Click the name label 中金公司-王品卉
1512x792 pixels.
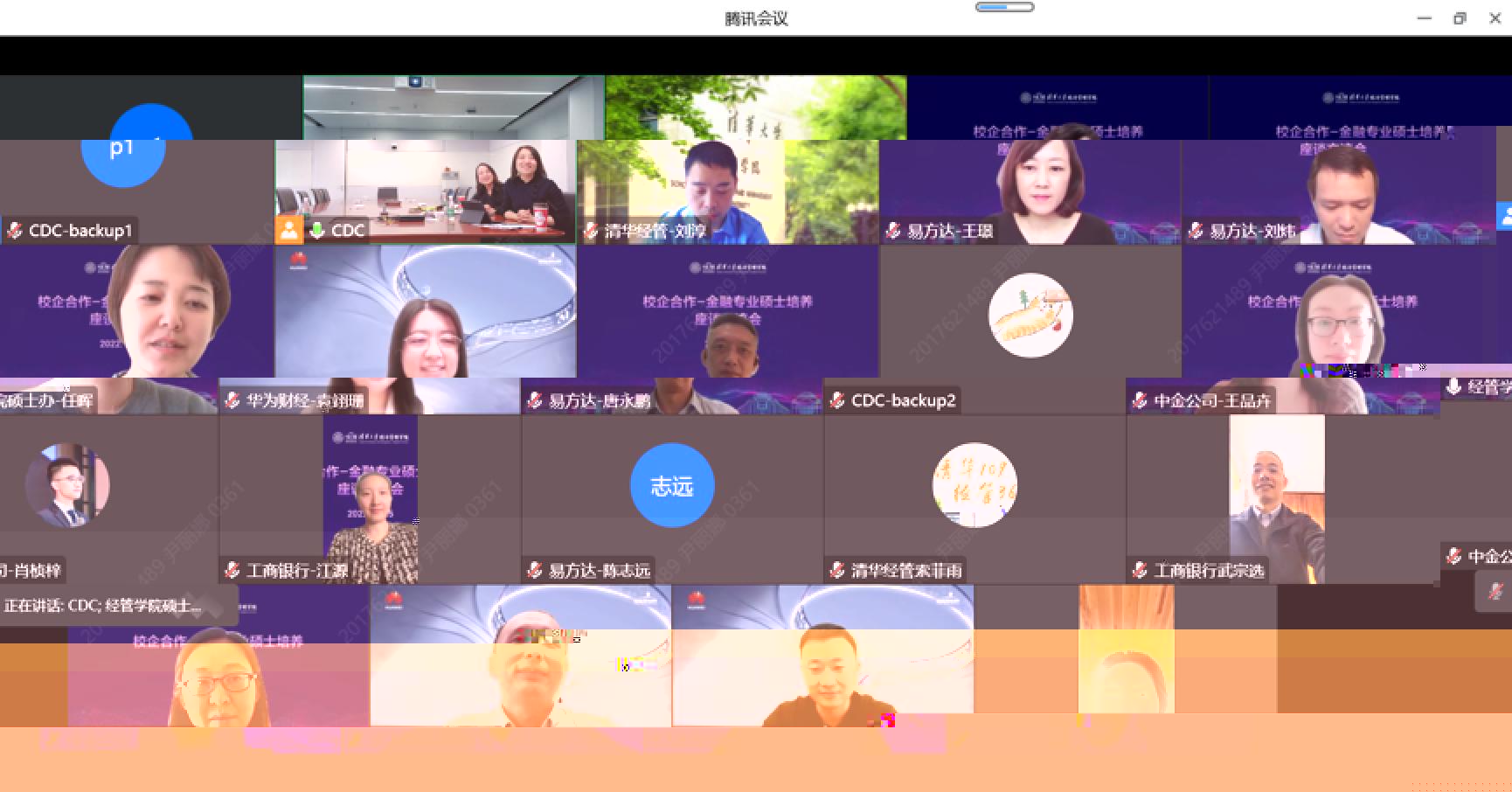(1212, 400)
